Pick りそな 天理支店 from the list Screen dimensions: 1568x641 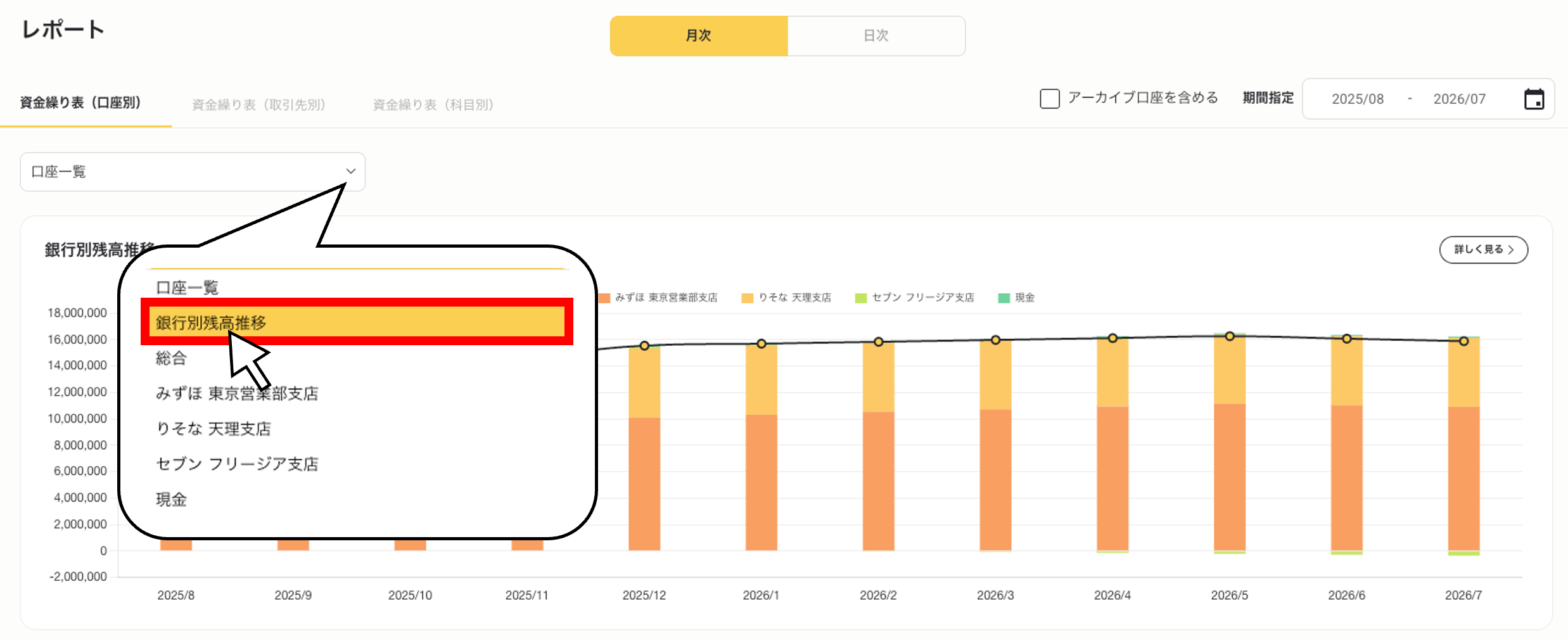pos(214,429)
